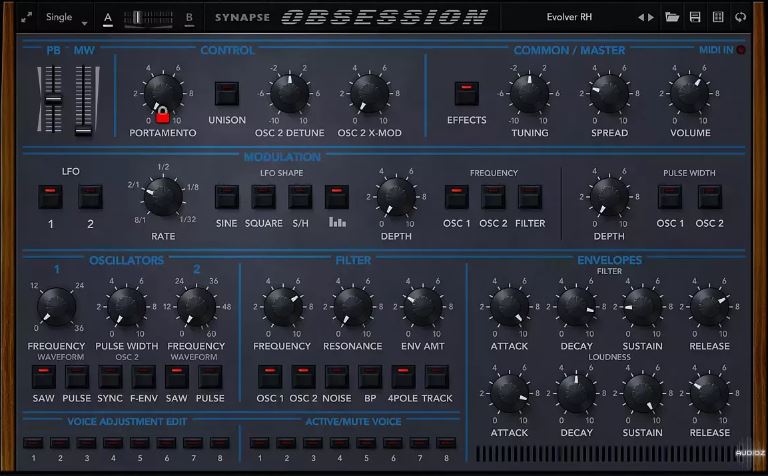Go to next preset arrow
The height and width of the screenshot is (476, 768).
651,18
